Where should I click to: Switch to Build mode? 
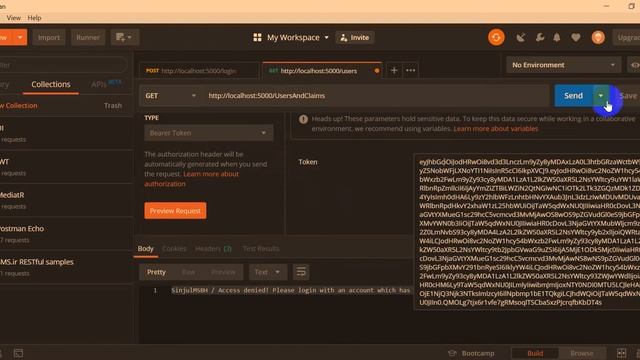coord(535,353)
